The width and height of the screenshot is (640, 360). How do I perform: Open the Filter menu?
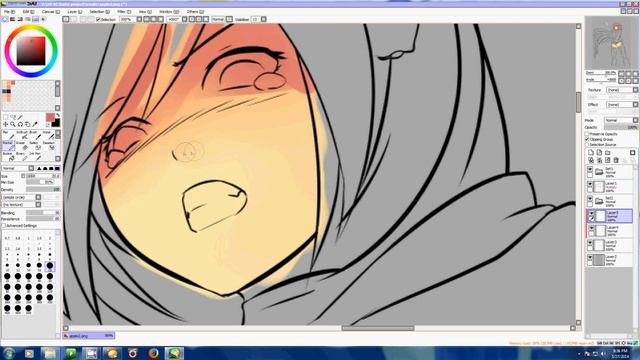(124, 12)
